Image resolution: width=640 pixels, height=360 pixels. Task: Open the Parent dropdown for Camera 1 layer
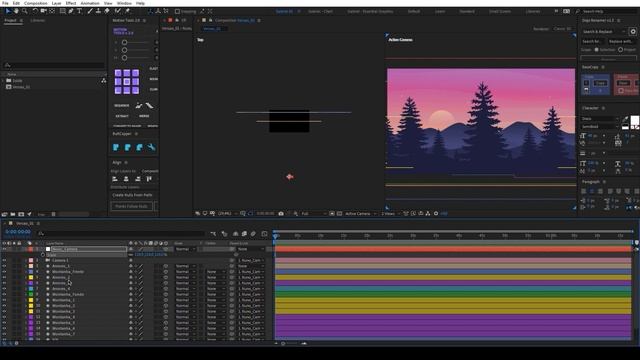(251, 260)
